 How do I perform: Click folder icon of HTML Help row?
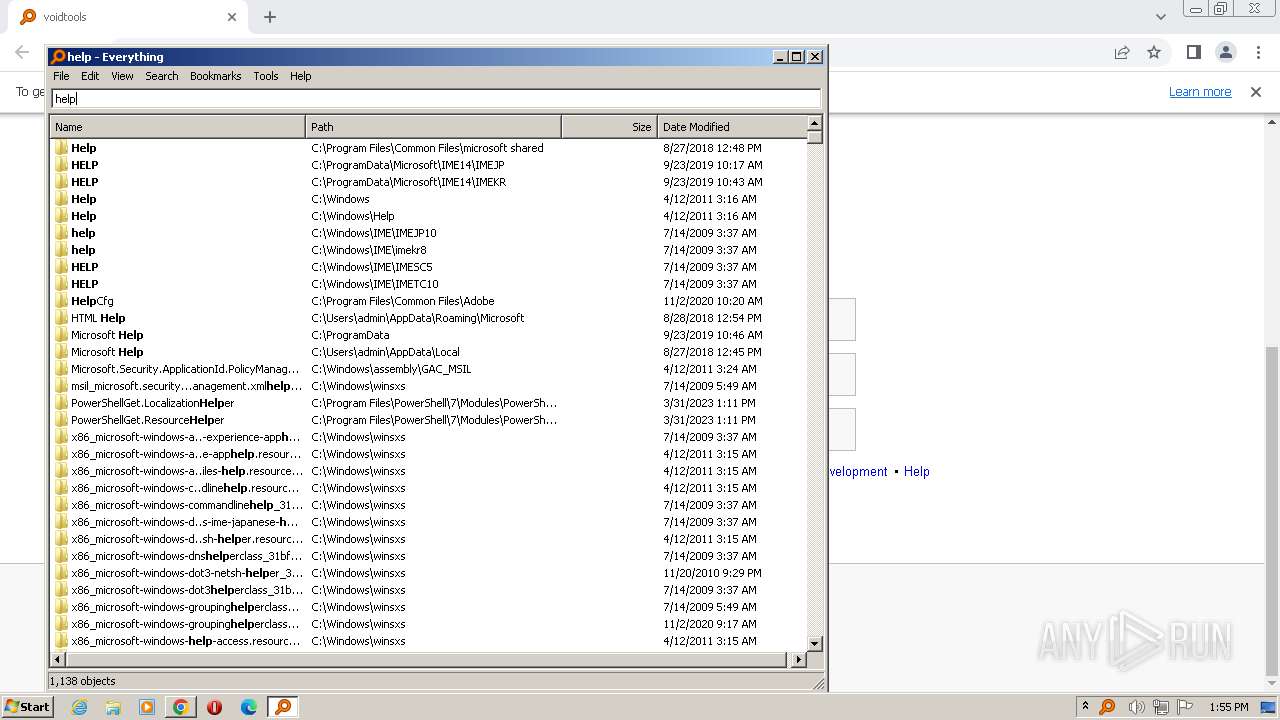(x=61, y=318)
